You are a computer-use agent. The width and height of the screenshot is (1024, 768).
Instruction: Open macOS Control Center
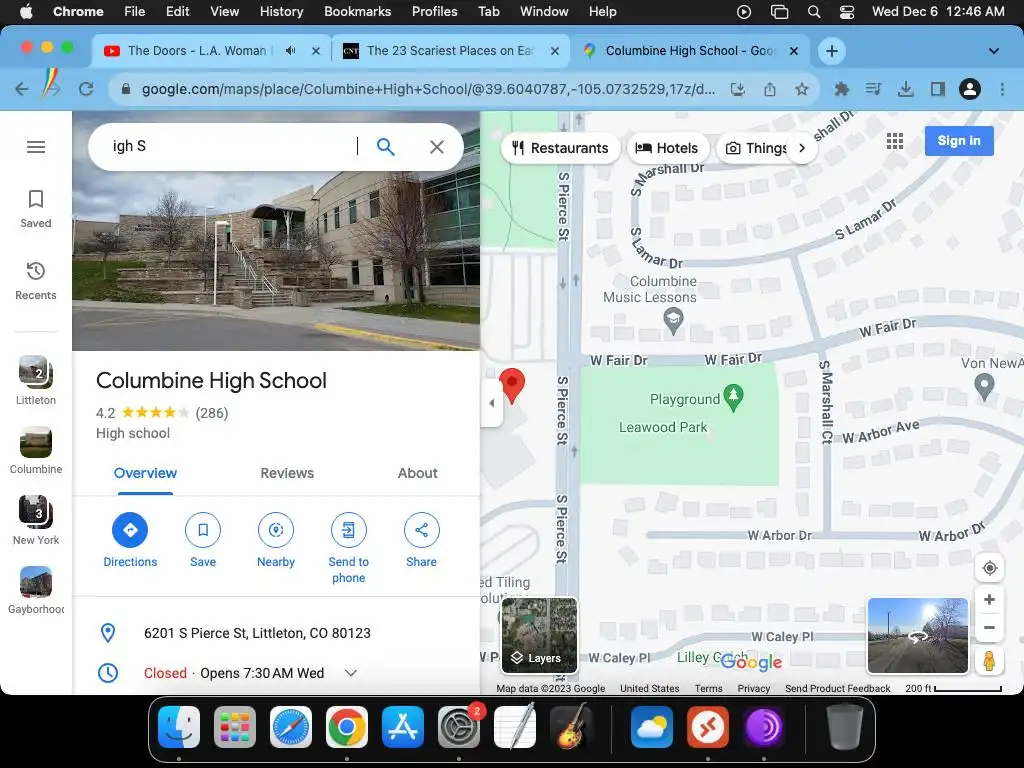(x=846, y=11)
